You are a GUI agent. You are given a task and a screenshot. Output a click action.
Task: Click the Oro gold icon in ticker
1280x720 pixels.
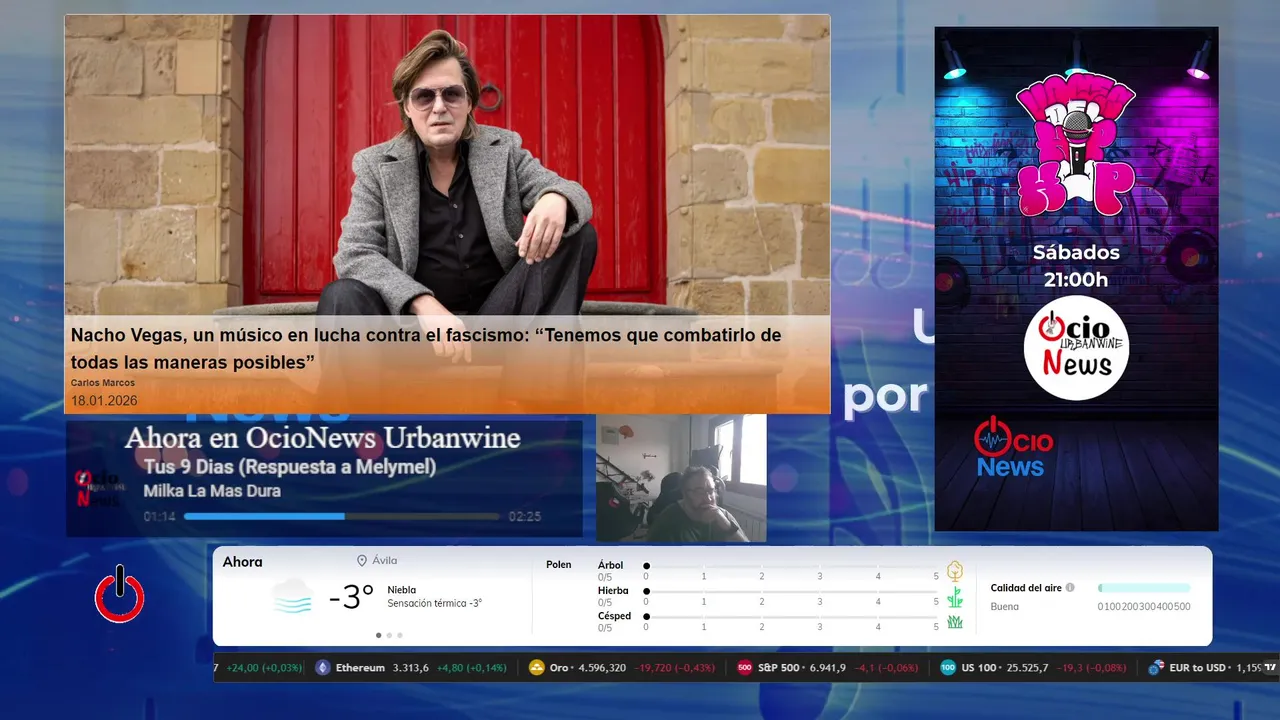click(x=537, y=668)
